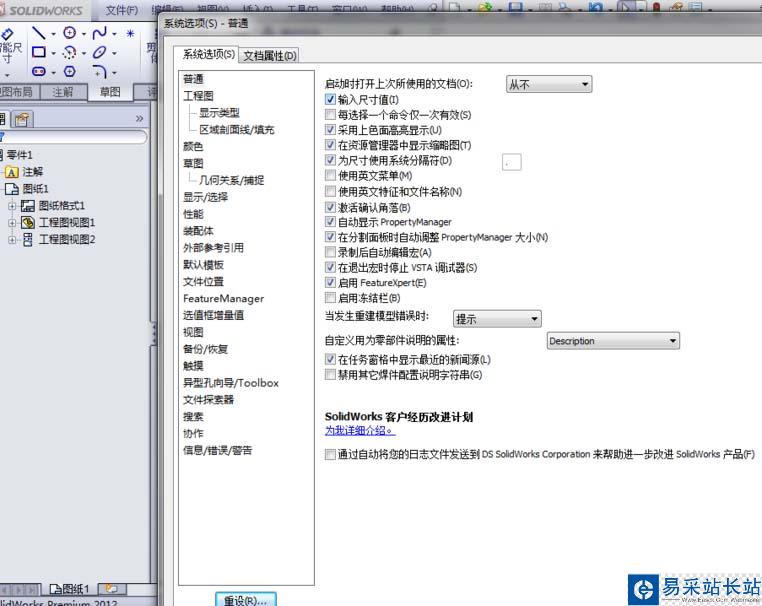Select 工程图 in the options list

pyautogui.click(x=198, y=96)
